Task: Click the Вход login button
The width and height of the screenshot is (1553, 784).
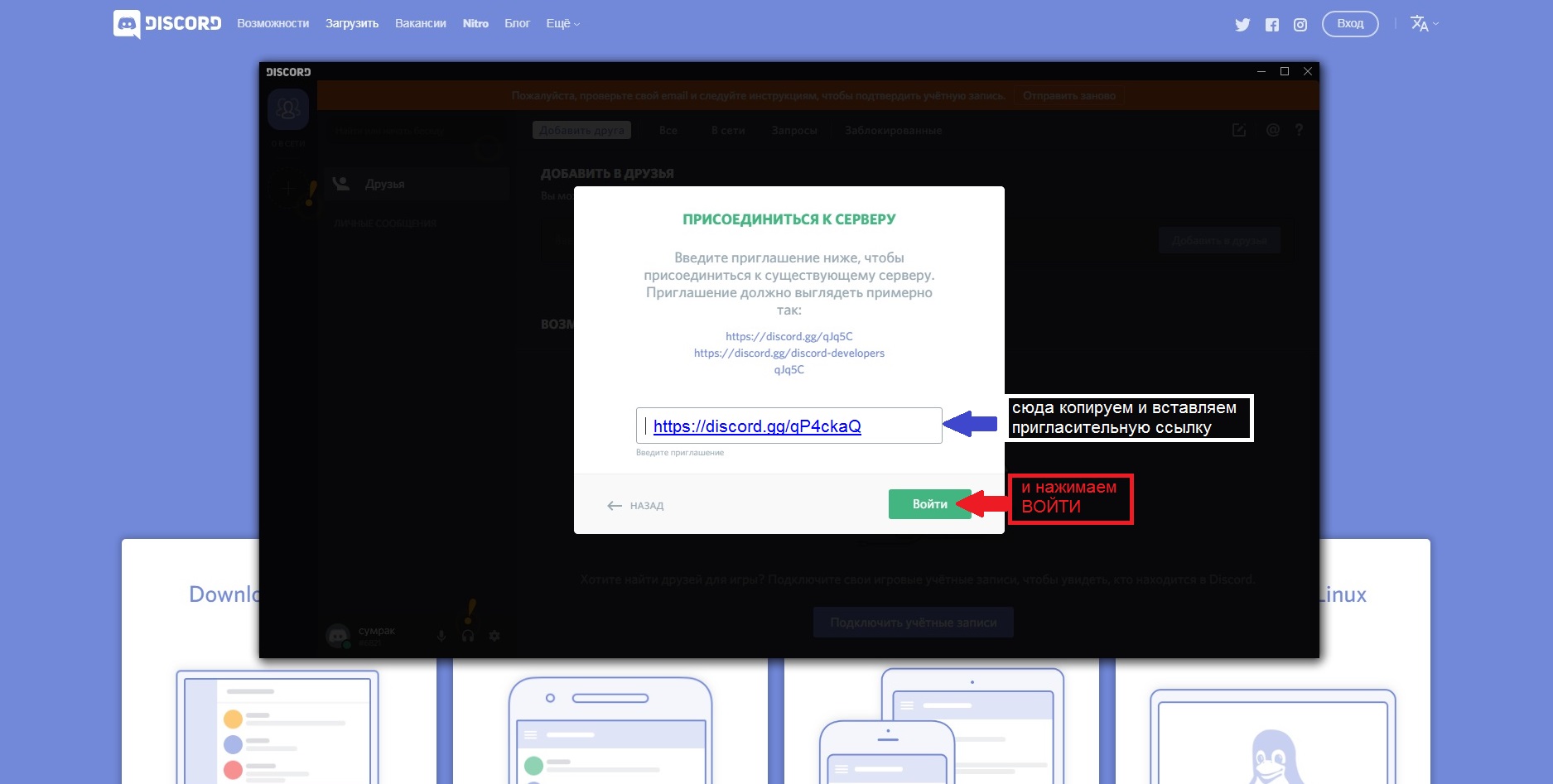Action: point(1350,23)
